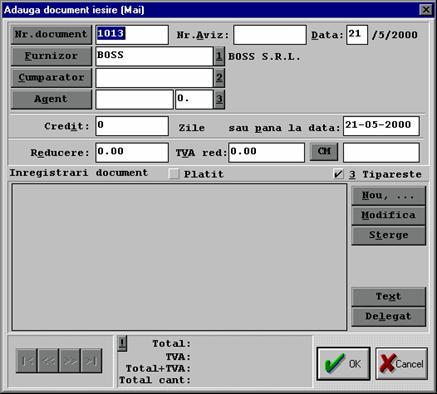Click the TVA red field showing 0.00
Viewport: 437px width, 394px height.
coord(266,153)
